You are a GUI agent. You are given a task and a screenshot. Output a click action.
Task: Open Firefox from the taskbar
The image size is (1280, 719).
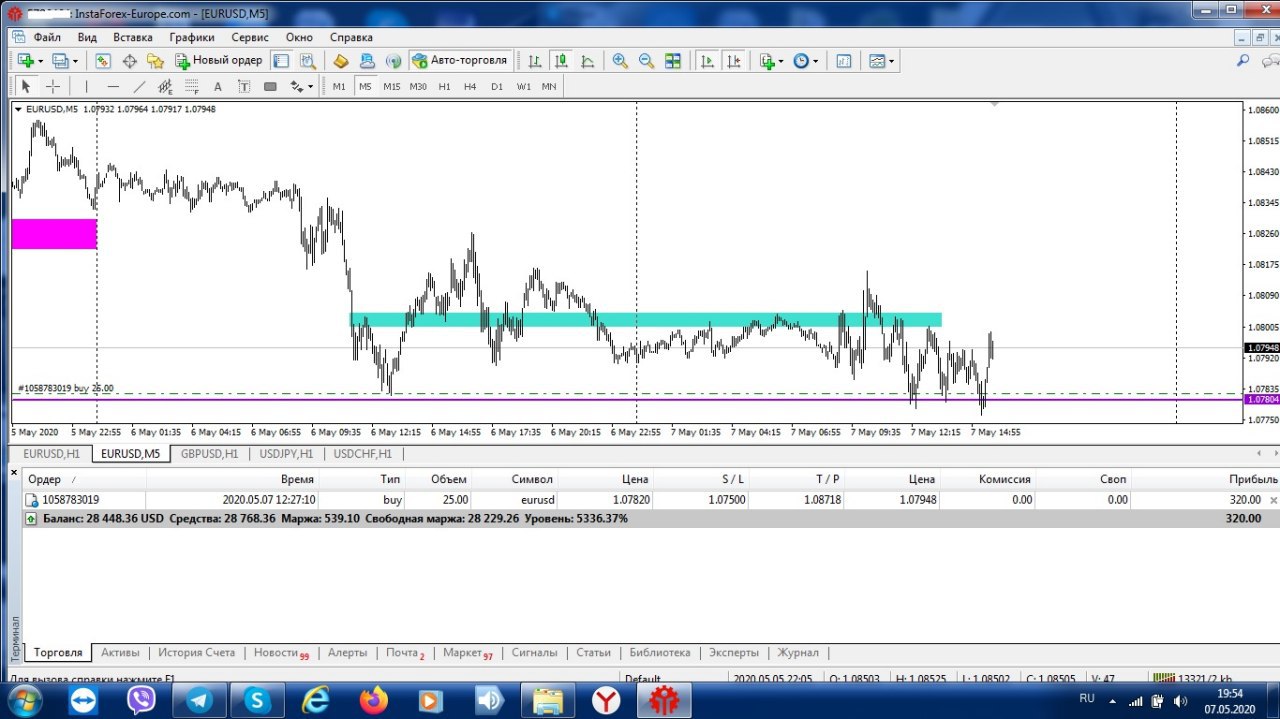[374, 701]
